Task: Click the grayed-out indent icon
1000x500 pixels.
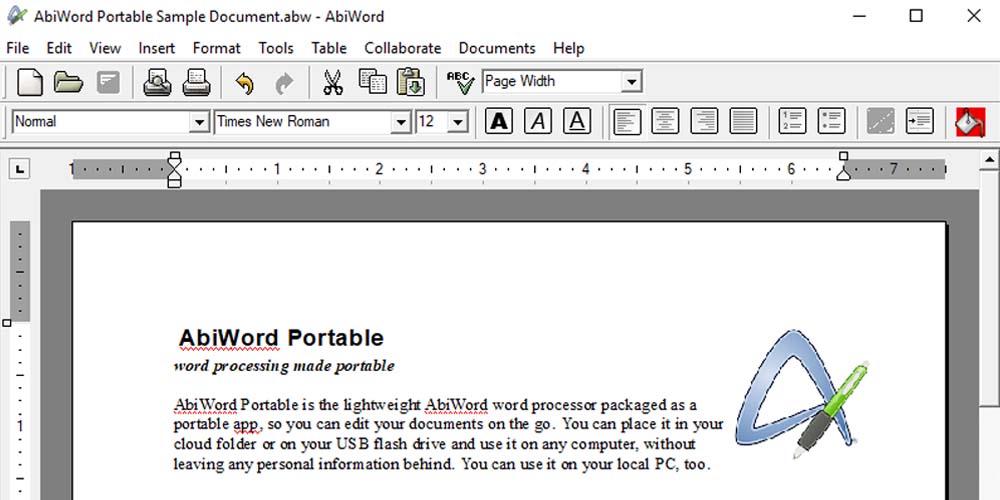Action: pos(880,121)
